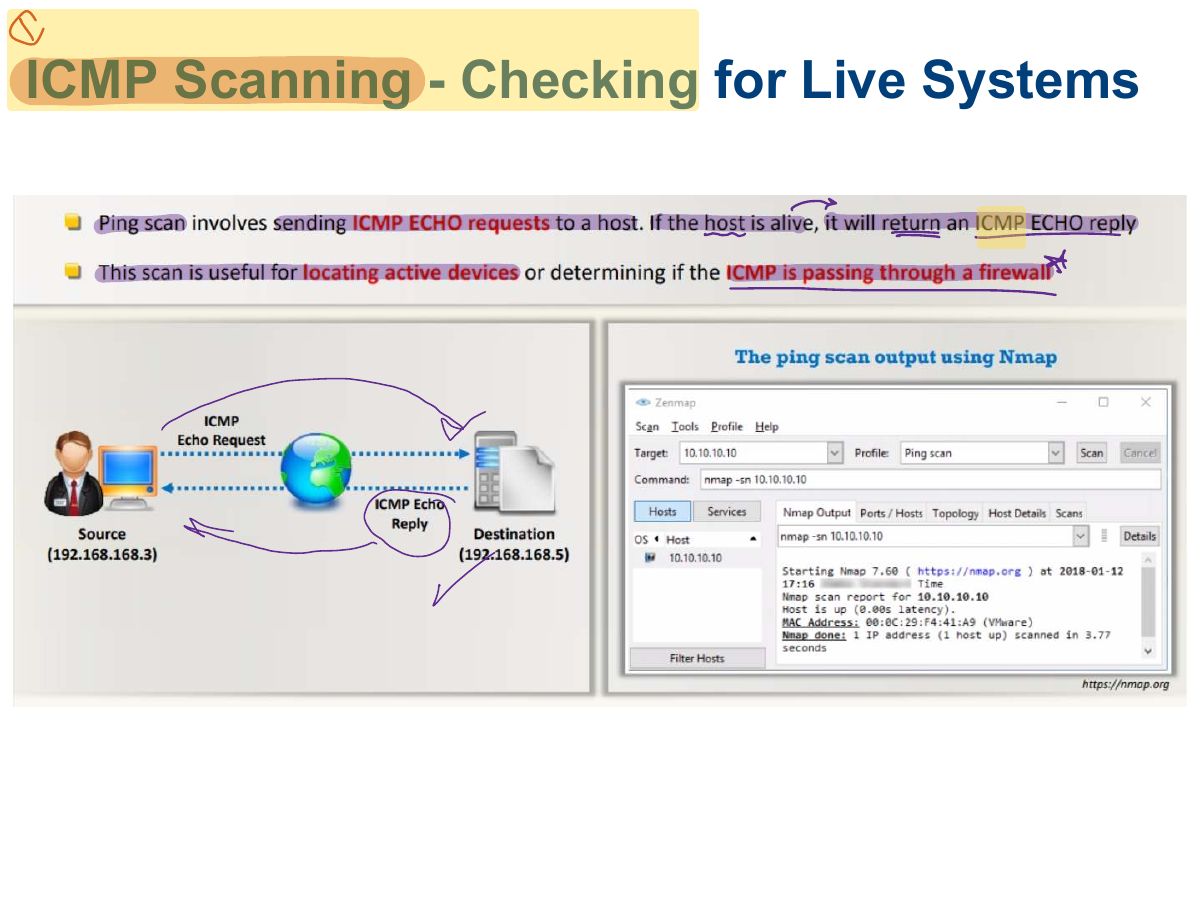Open the Profile menu in Zenmap
Viewport: 1200px width, 901px height.
click(x=727, y=427)
